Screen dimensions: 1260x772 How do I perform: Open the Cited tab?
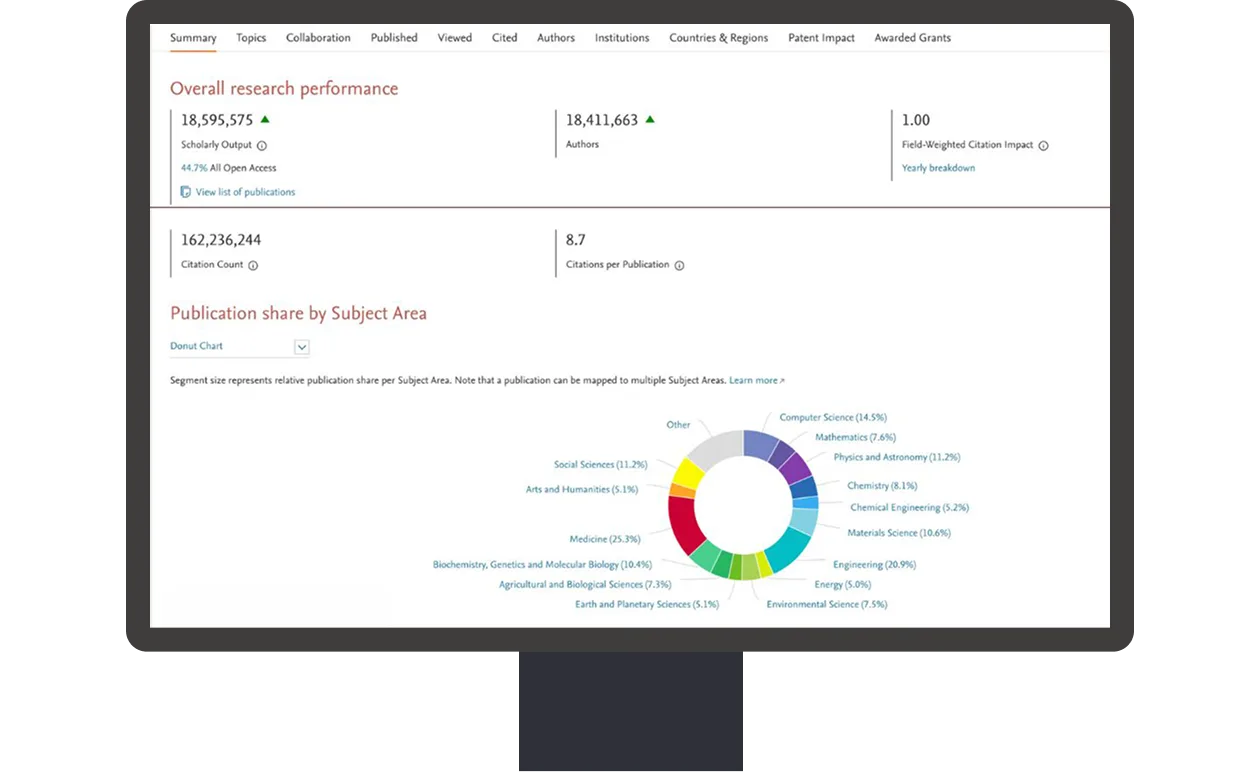(504, 38)
